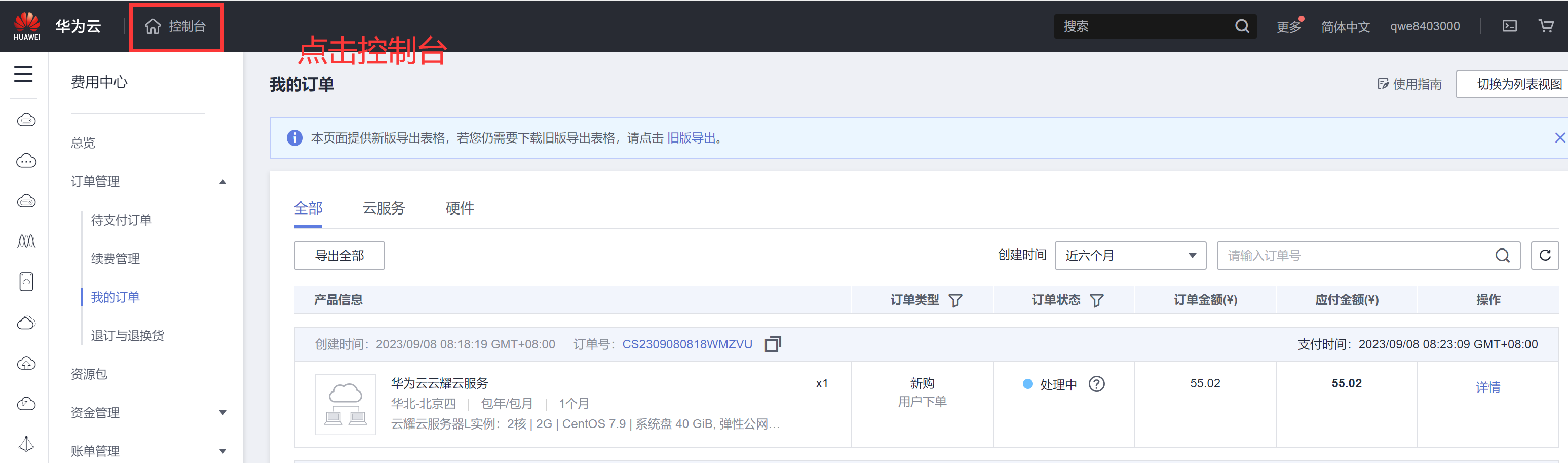The image size is (1568, 463).
Task: Open 待支付订单 in sidebar
Action: (121, 220)
